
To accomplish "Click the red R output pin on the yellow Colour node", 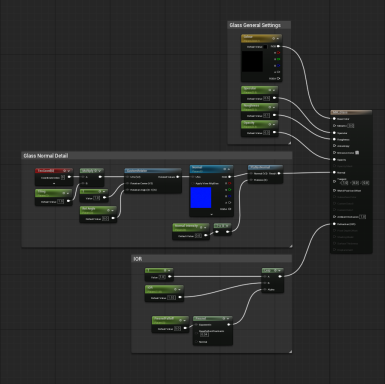I will pos(278,53).
